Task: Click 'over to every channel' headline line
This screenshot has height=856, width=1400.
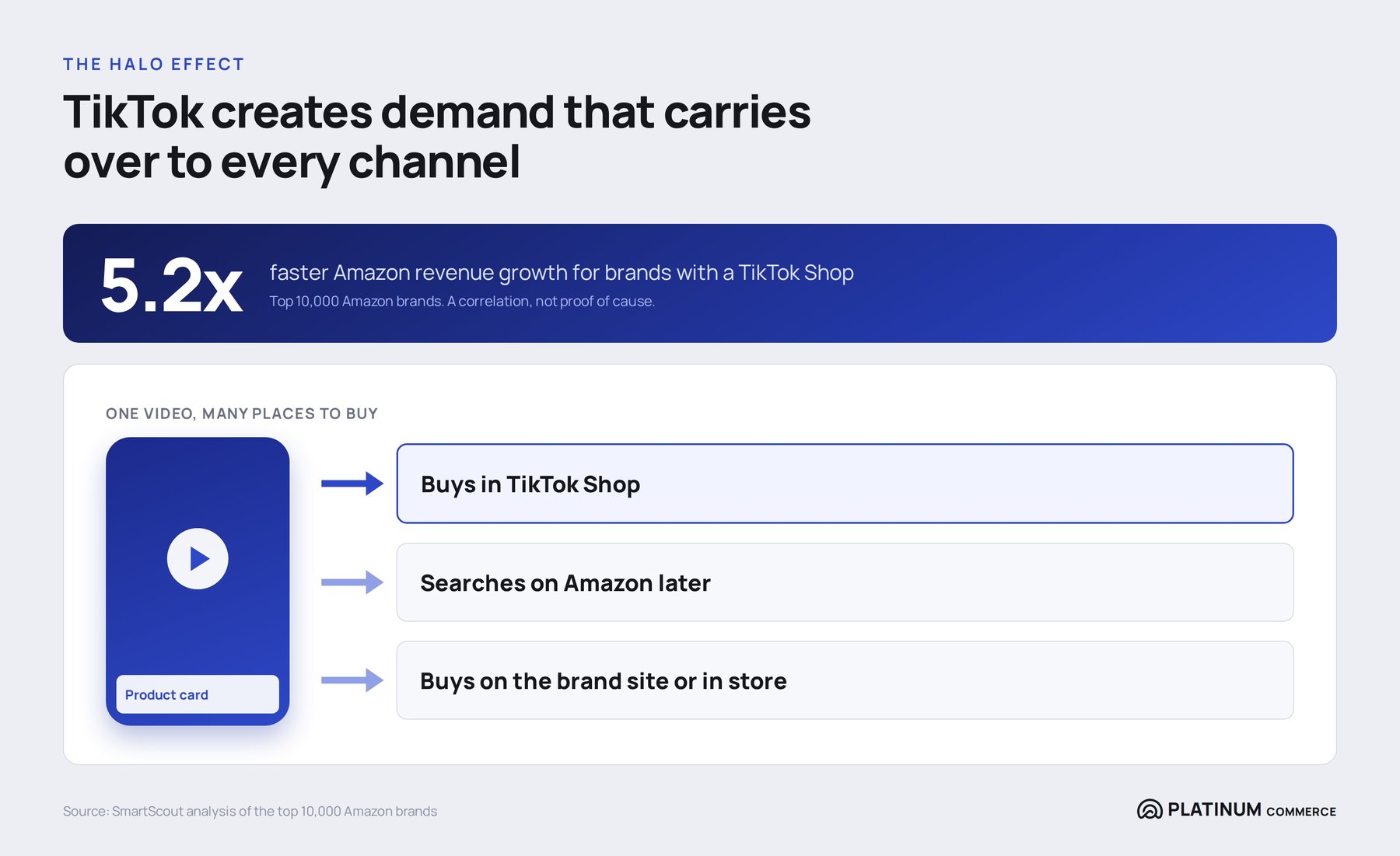Action: 292,163
